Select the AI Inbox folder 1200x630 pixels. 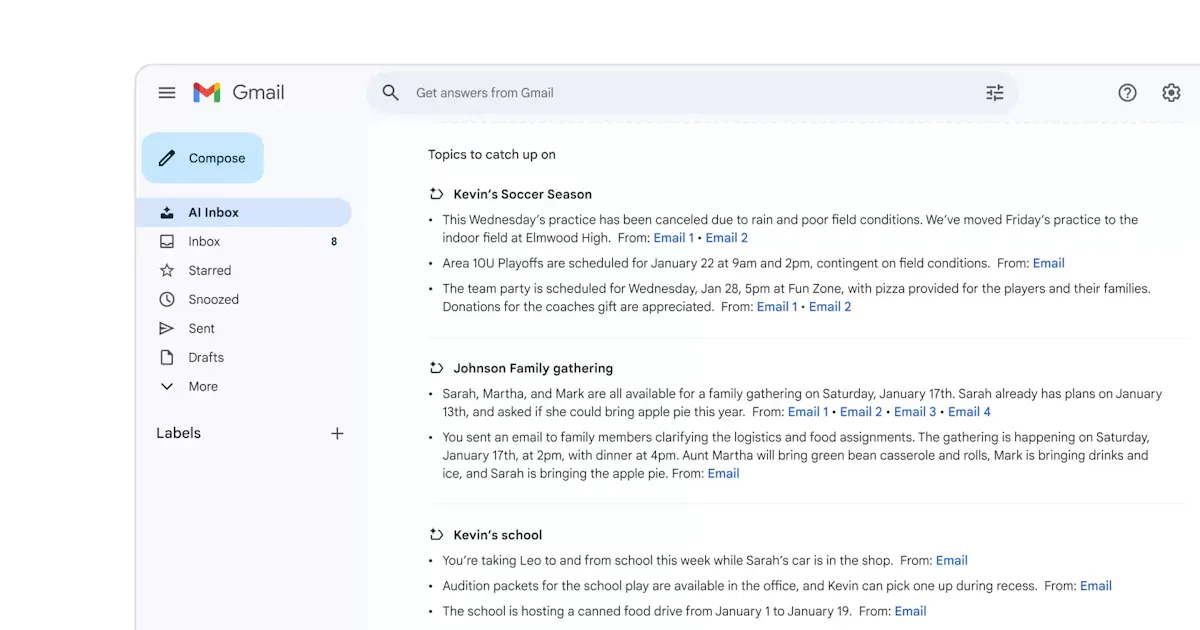[x=244, y=213]
